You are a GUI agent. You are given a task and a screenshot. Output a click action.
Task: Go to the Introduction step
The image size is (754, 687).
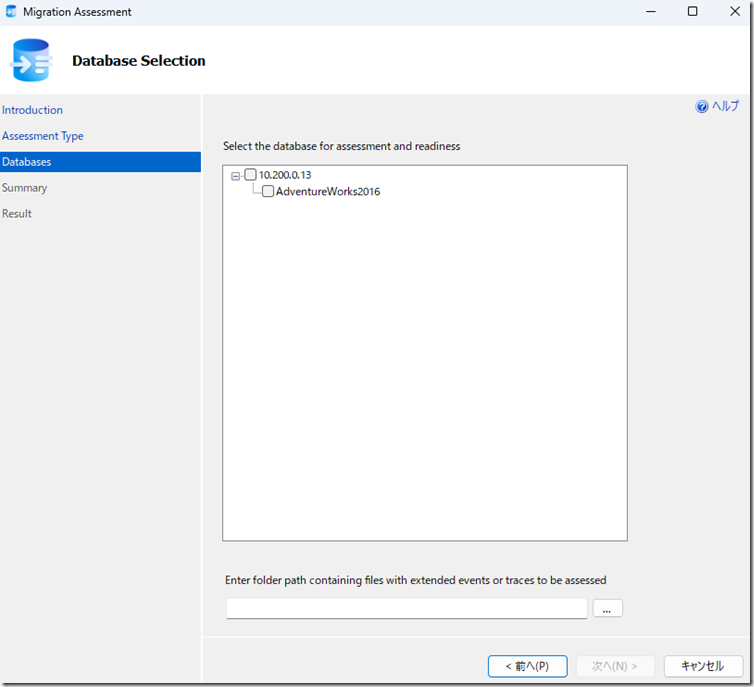point(33,110)
